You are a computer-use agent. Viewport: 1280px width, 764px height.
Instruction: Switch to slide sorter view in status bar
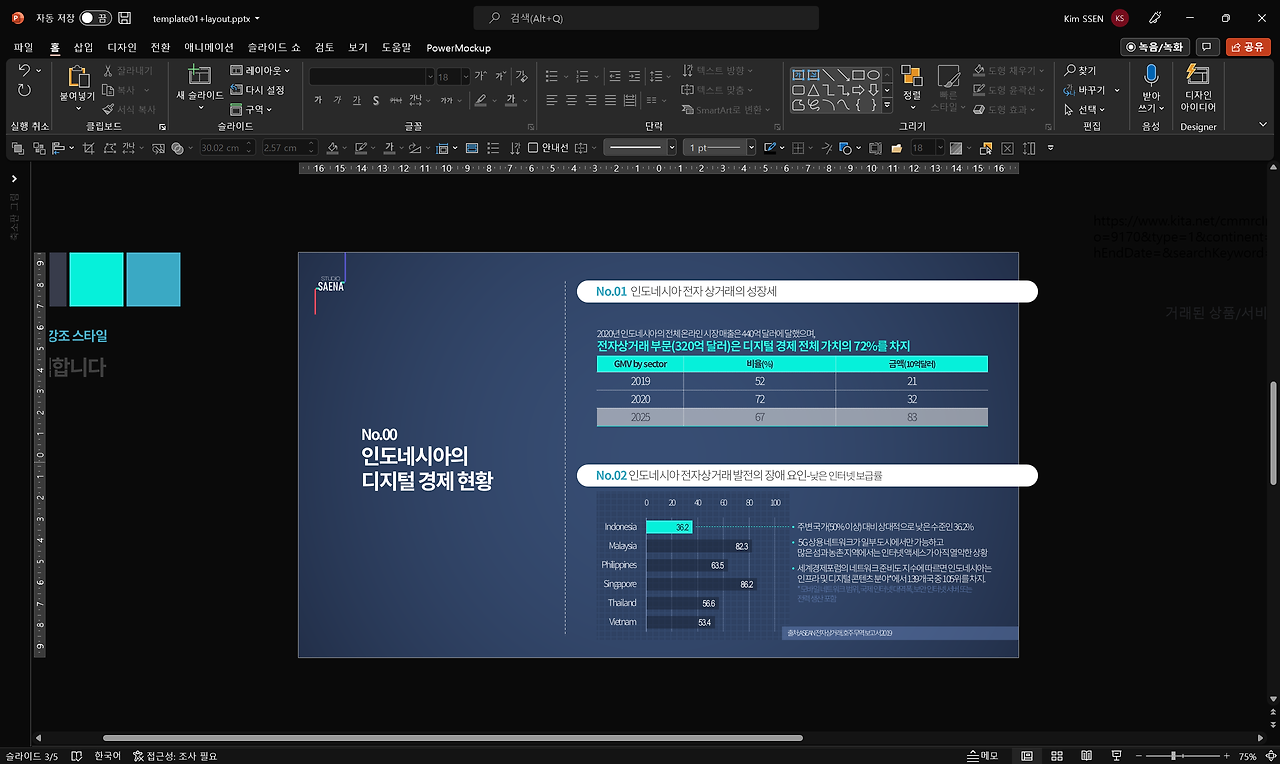click(1057, 756)
